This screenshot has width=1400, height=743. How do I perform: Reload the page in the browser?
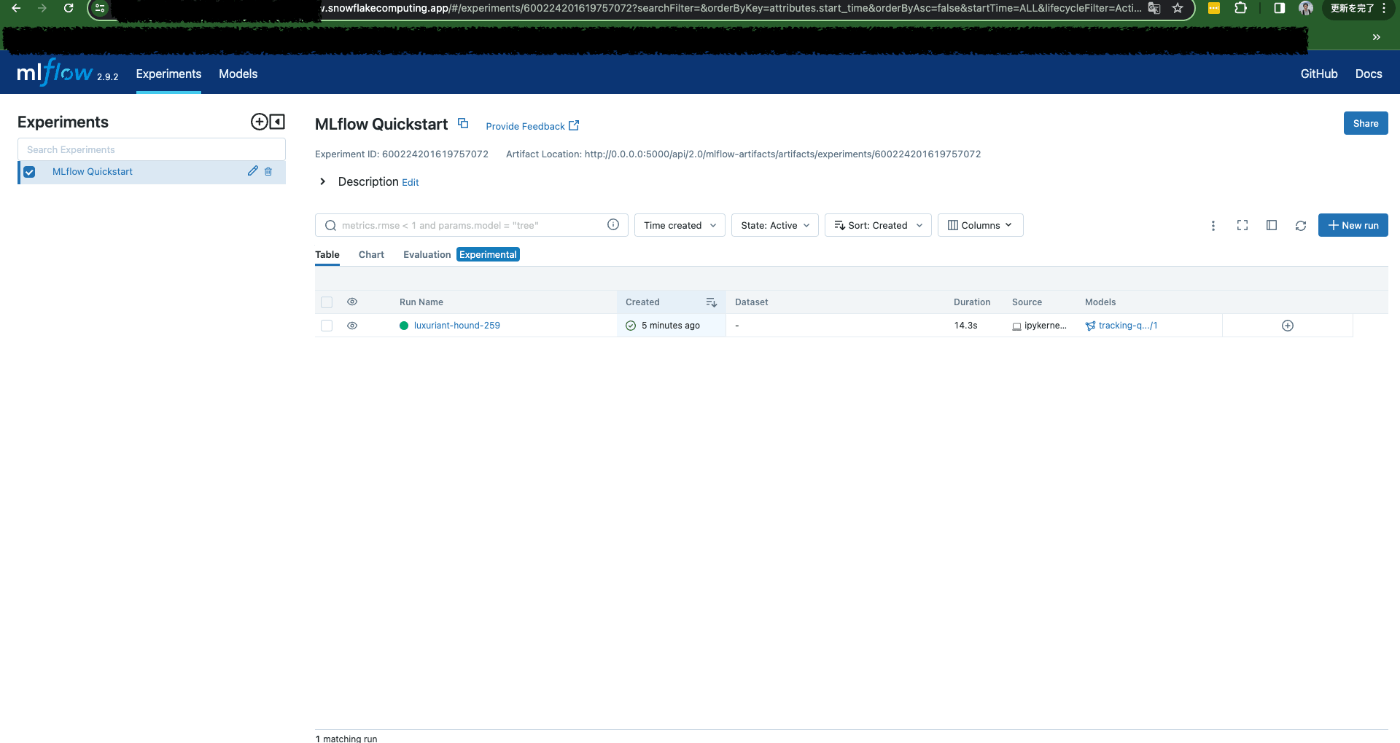click(x=68, y=7)
